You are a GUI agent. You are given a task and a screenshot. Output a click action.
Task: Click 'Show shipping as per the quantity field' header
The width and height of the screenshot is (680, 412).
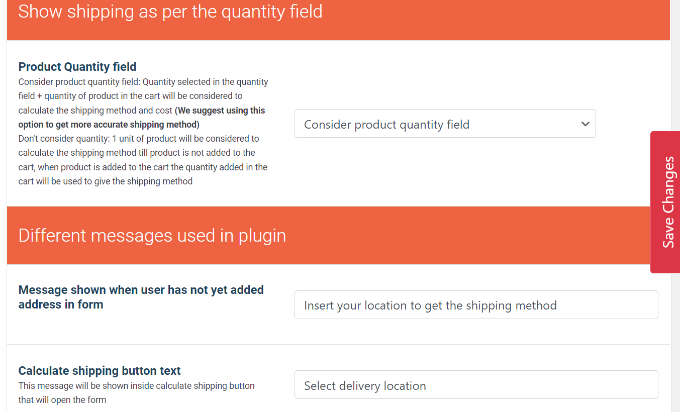pyautogui.click(x=171, y=13)
